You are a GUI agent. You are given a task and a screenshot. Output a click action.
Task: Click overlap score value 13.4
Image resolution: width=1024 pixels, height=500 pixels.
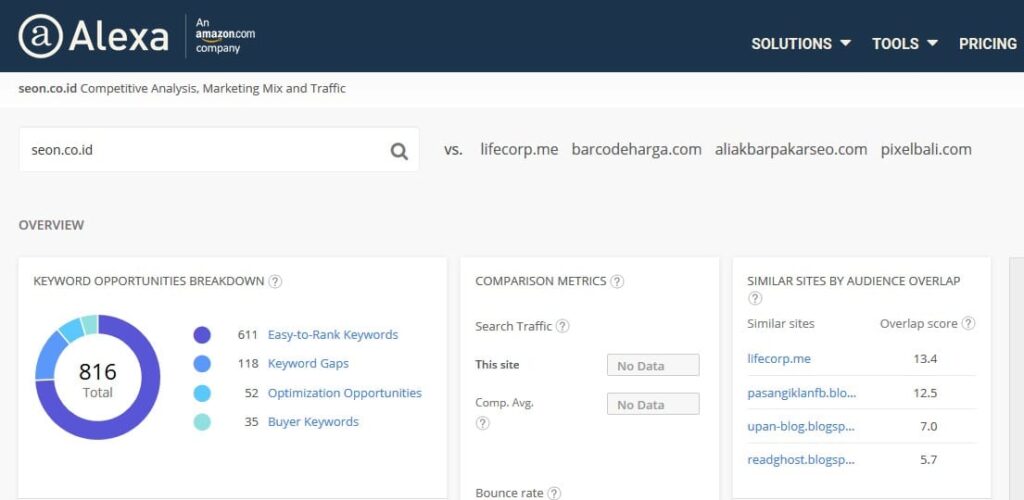926,358
